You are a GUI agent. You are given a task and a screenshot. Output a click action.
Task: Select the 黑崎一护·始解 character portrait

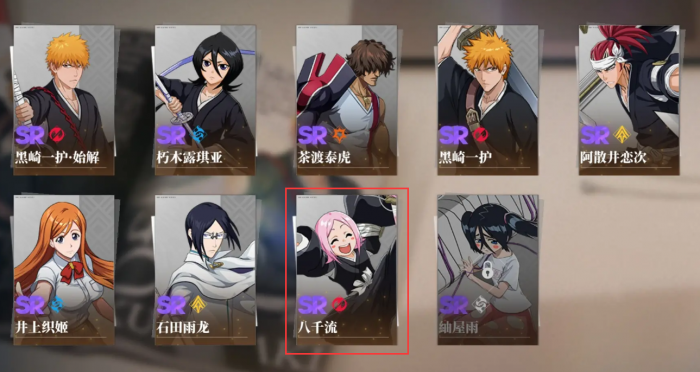[x=64, y=100]
